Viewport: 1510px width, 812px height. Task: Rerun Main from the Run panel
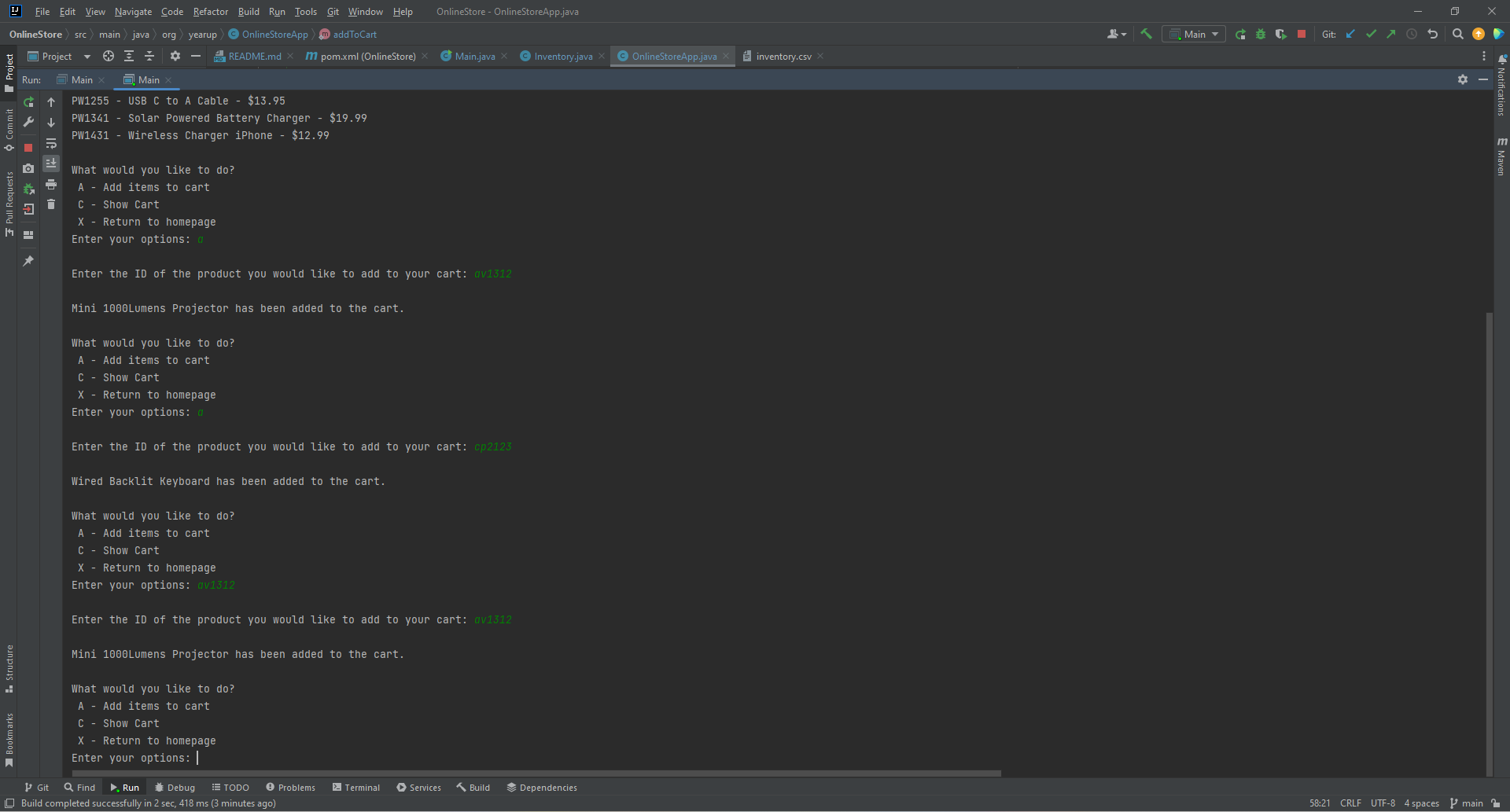point(28,102)
